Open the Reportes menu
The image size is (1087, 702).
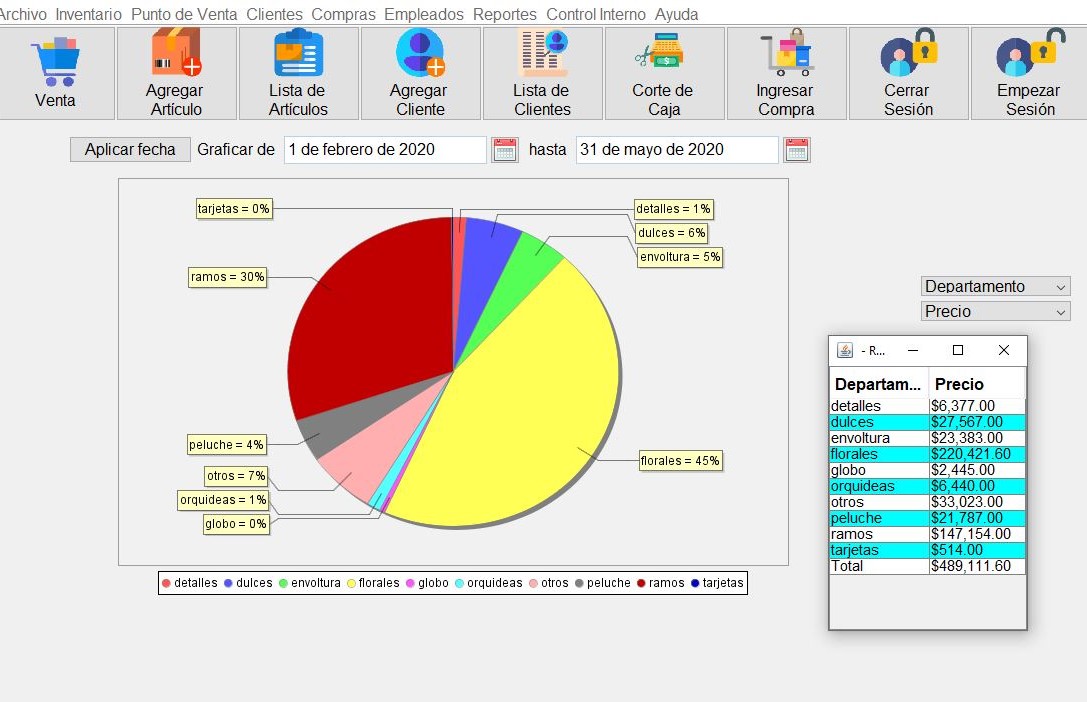505,14
